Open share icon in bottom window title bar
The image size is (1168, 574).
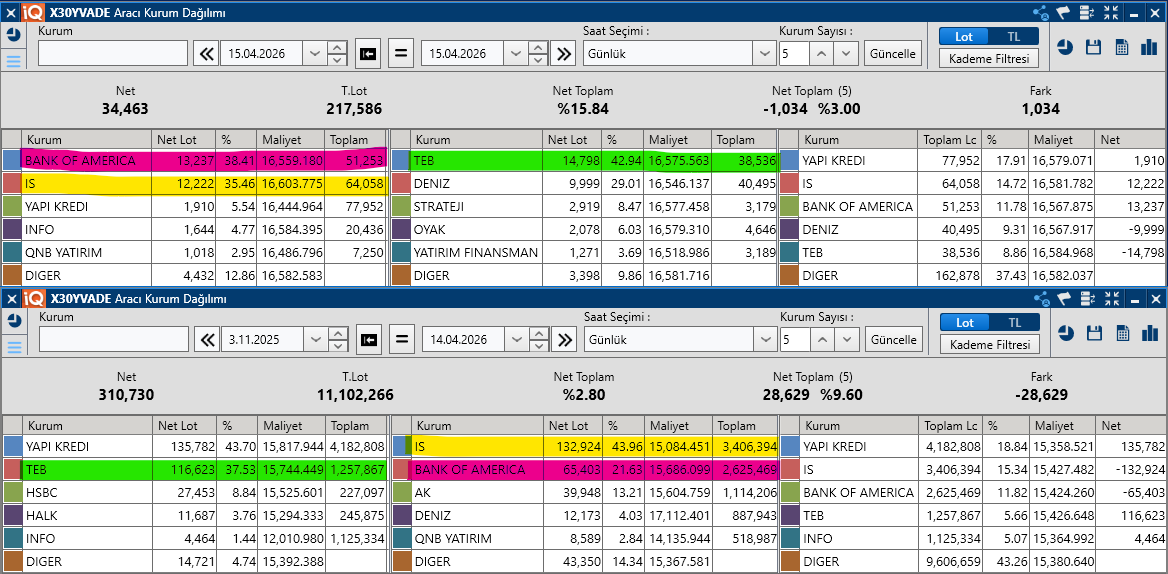click(x=1041, y=299)
